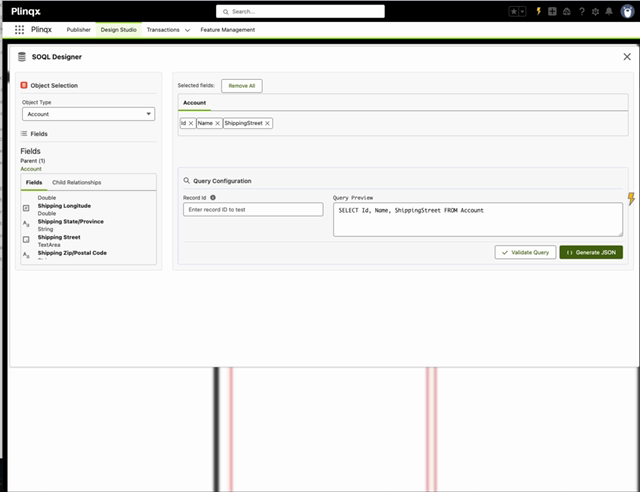Close the SOQL Designer dialog
The height and width of the screenshot is (492, 640).
pos(627,57)
